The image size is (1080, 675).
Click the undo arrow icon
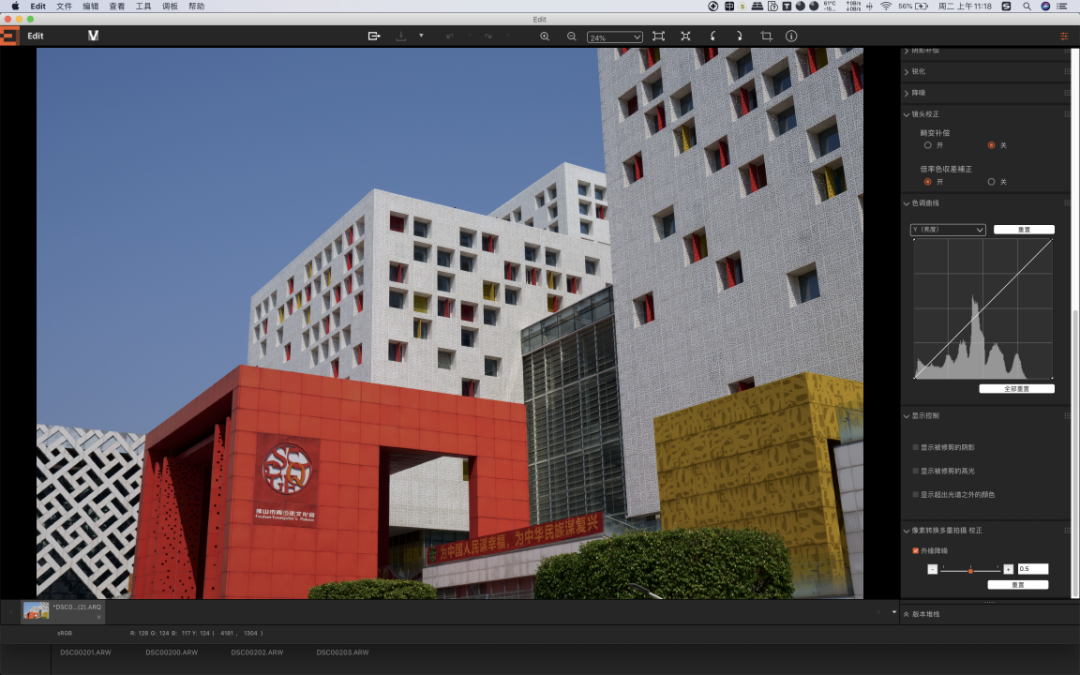pyautogui.click(x=450, y=36)
